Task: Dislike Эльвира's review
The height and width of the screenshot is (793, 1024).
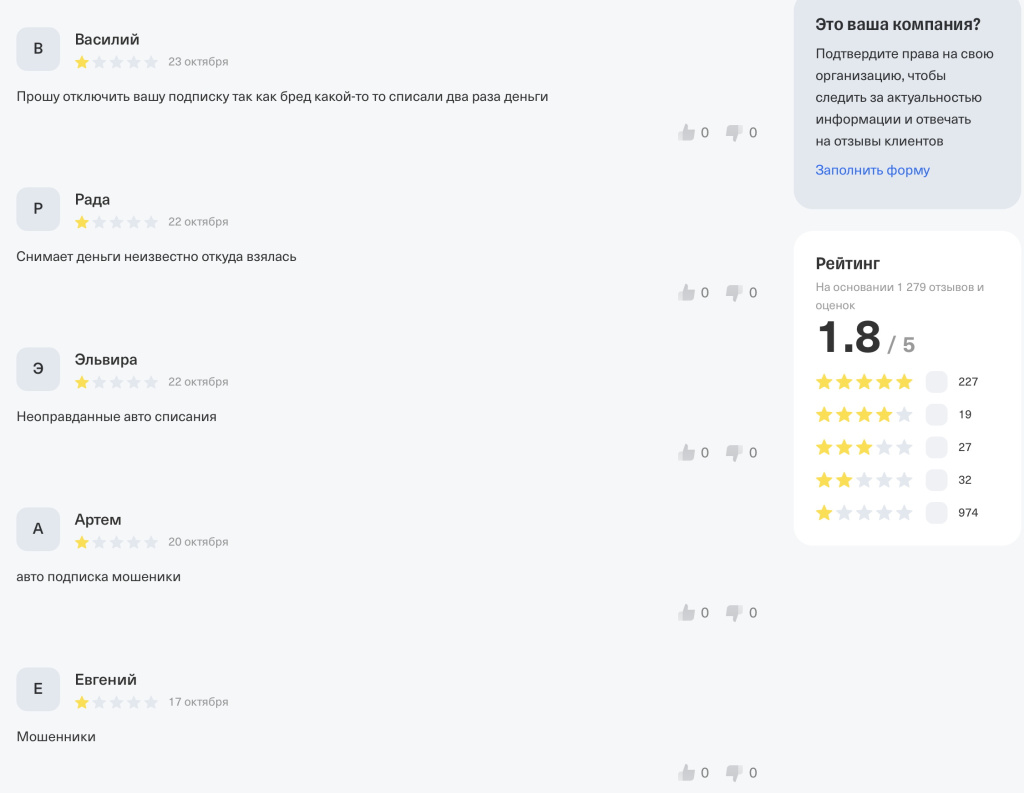Action: [734, 452]
